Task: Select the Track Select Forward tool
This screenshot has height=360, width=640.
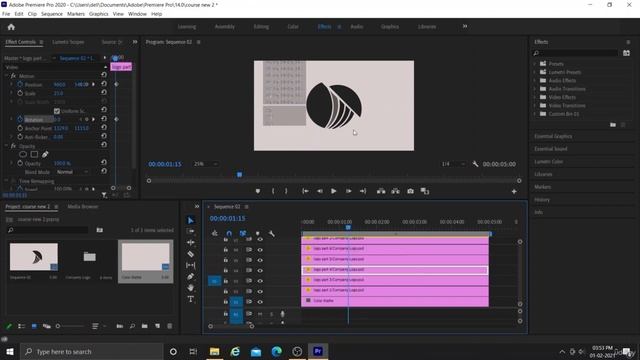Action: pyautogui.click(x=191, y=231)
